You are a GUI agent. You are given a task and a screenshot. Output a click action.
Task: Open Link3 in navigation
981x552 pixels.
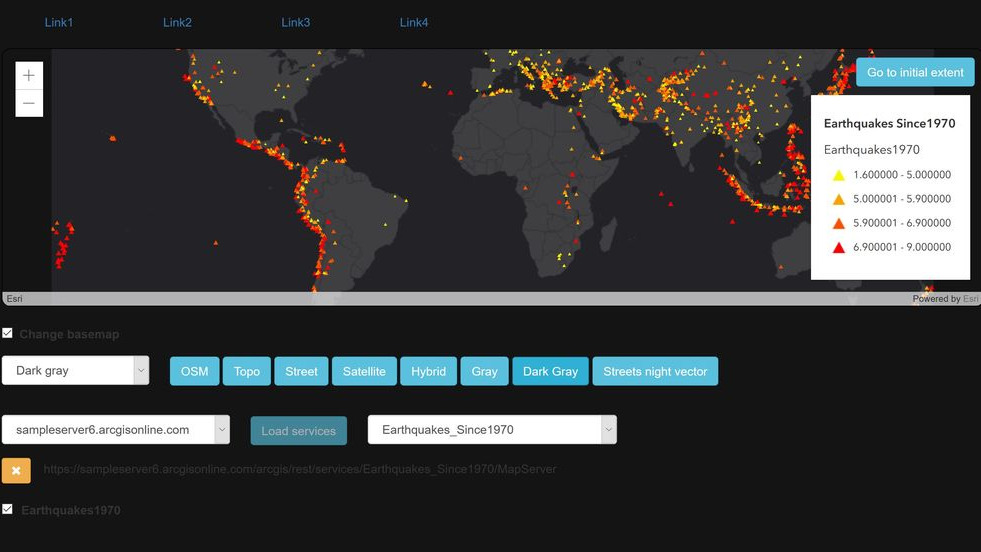tap(295, 23)
